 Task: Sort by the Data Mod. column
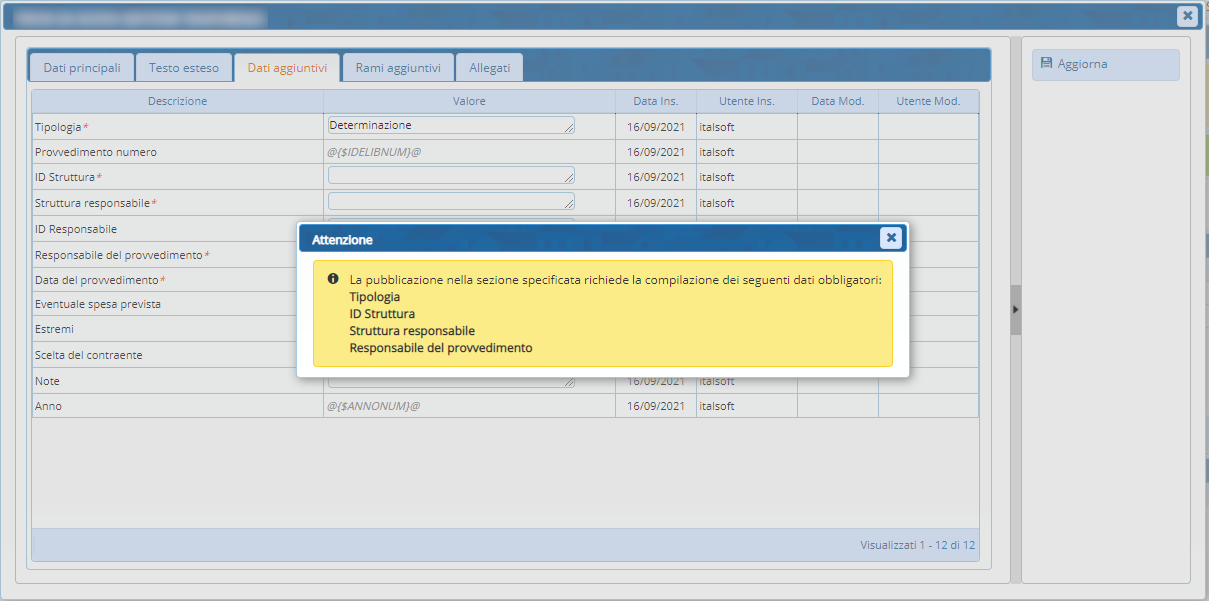click(837, 101)
